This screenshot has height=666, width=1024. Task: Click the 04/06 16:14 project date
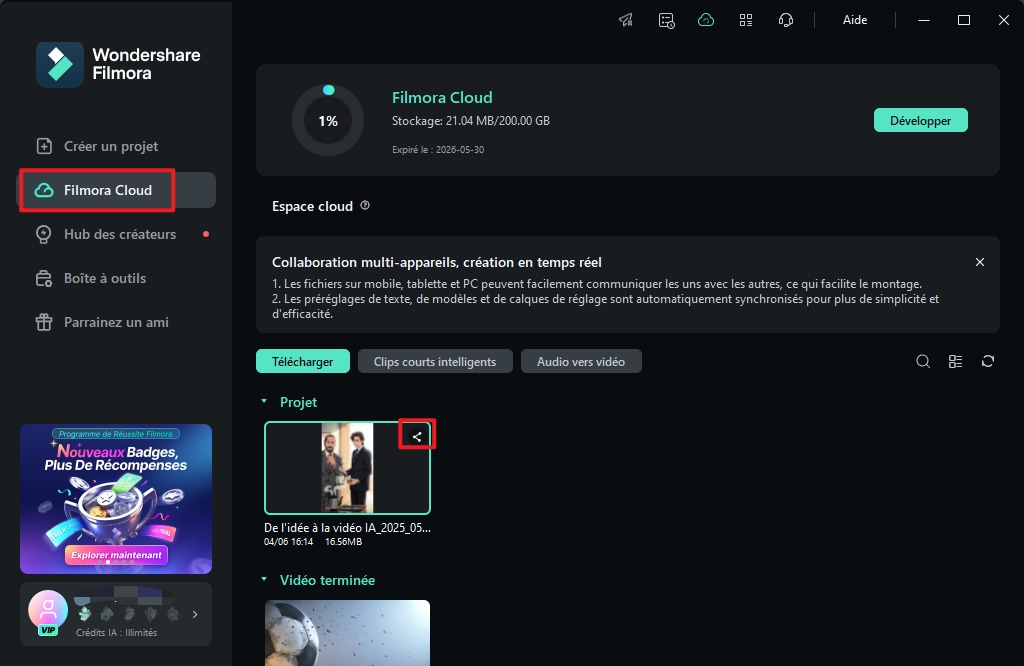(x=289, y=541)
